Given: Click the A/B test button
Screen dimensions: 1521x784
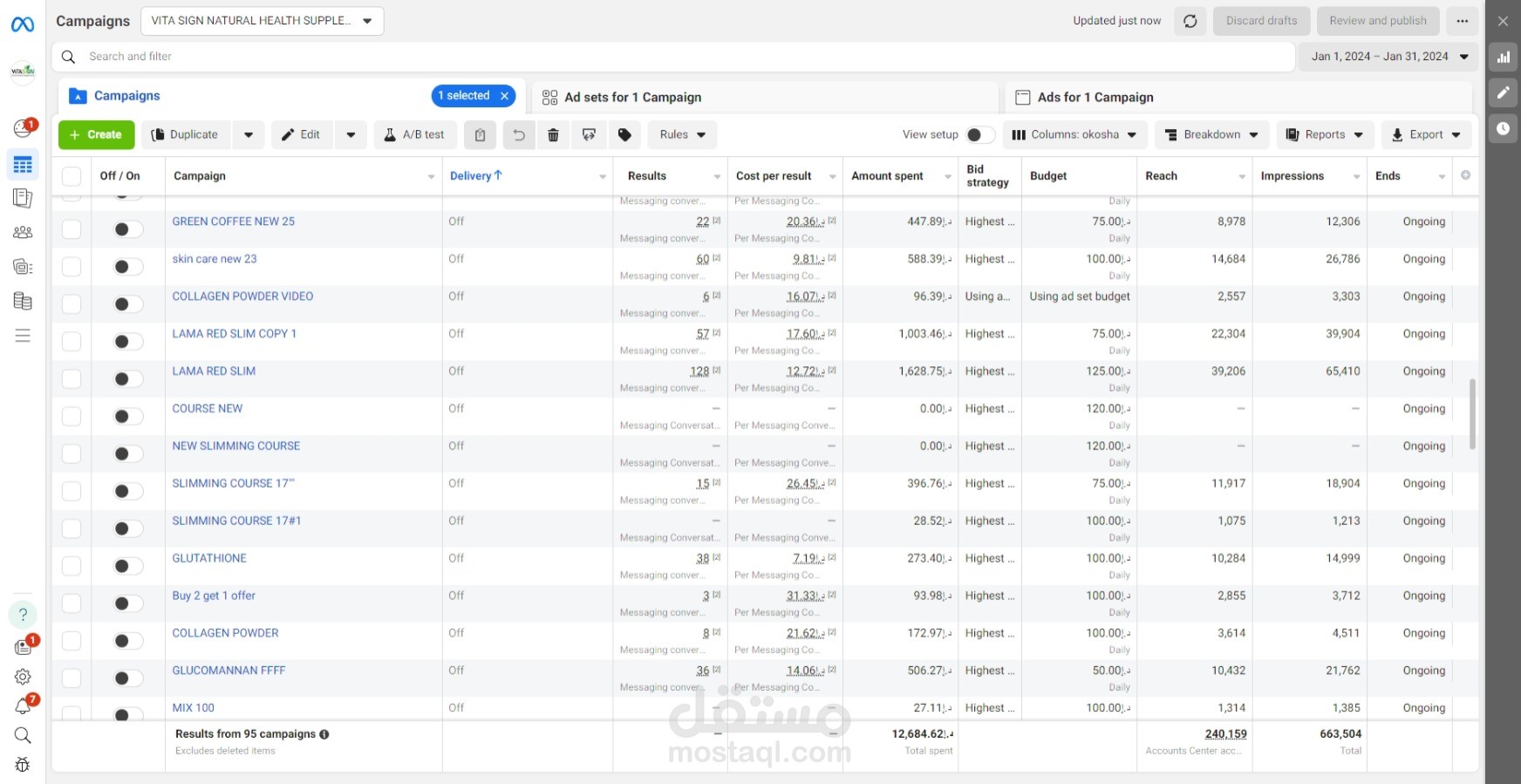Looking at the screenshot, I should click(414, 135).
